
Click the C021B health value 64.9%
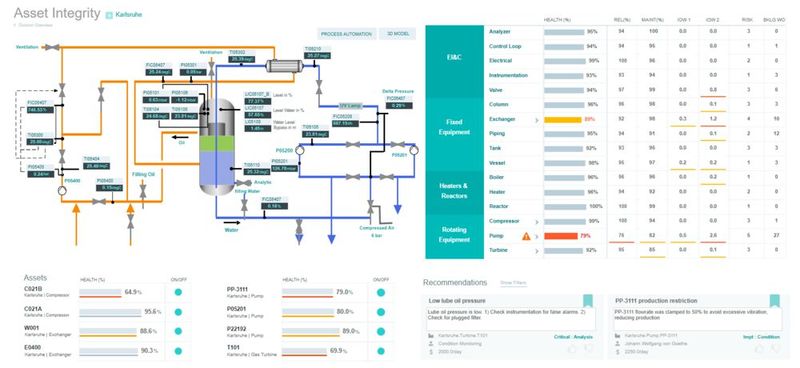[133, 292]
